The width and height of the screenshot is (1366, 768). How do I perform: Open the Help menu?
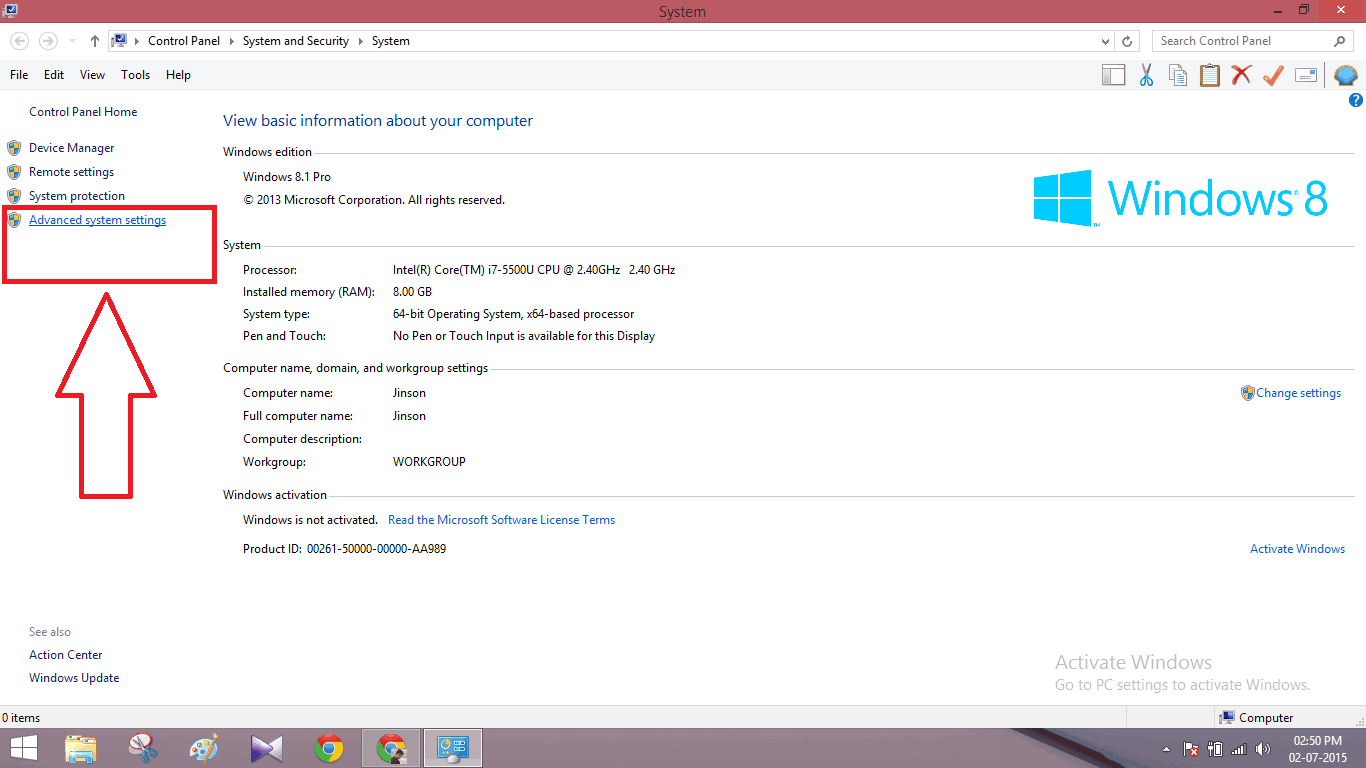click(178, 75)
